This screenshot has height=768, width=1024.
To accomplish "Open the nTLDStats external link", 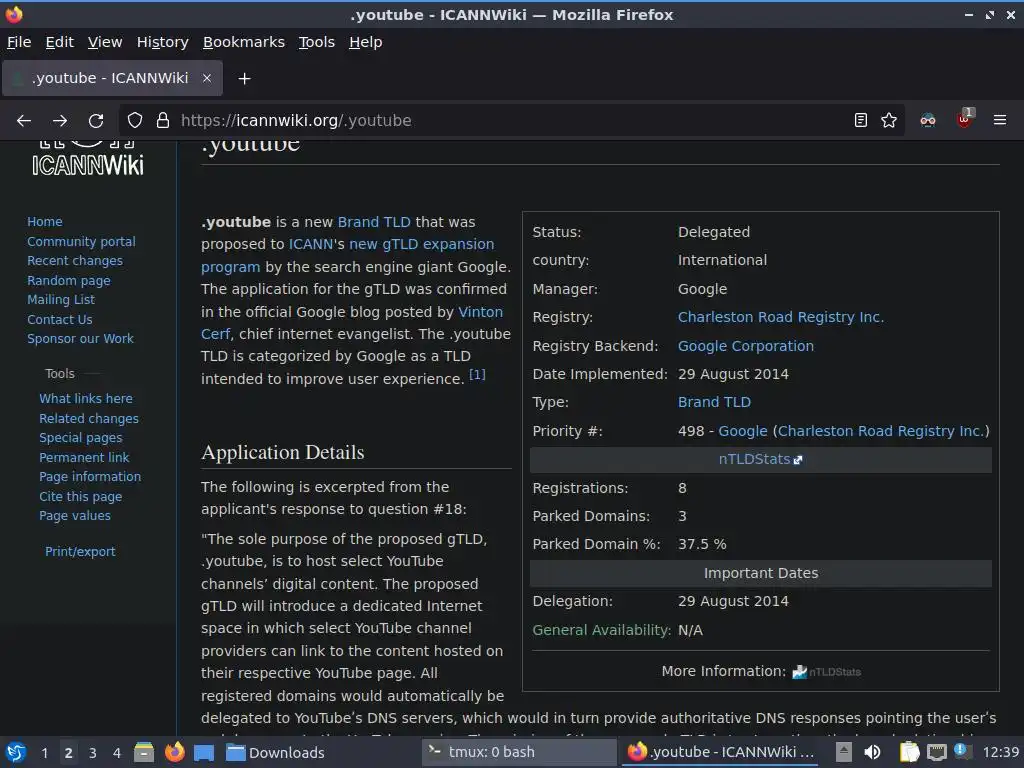I will [x=760, y=459].
